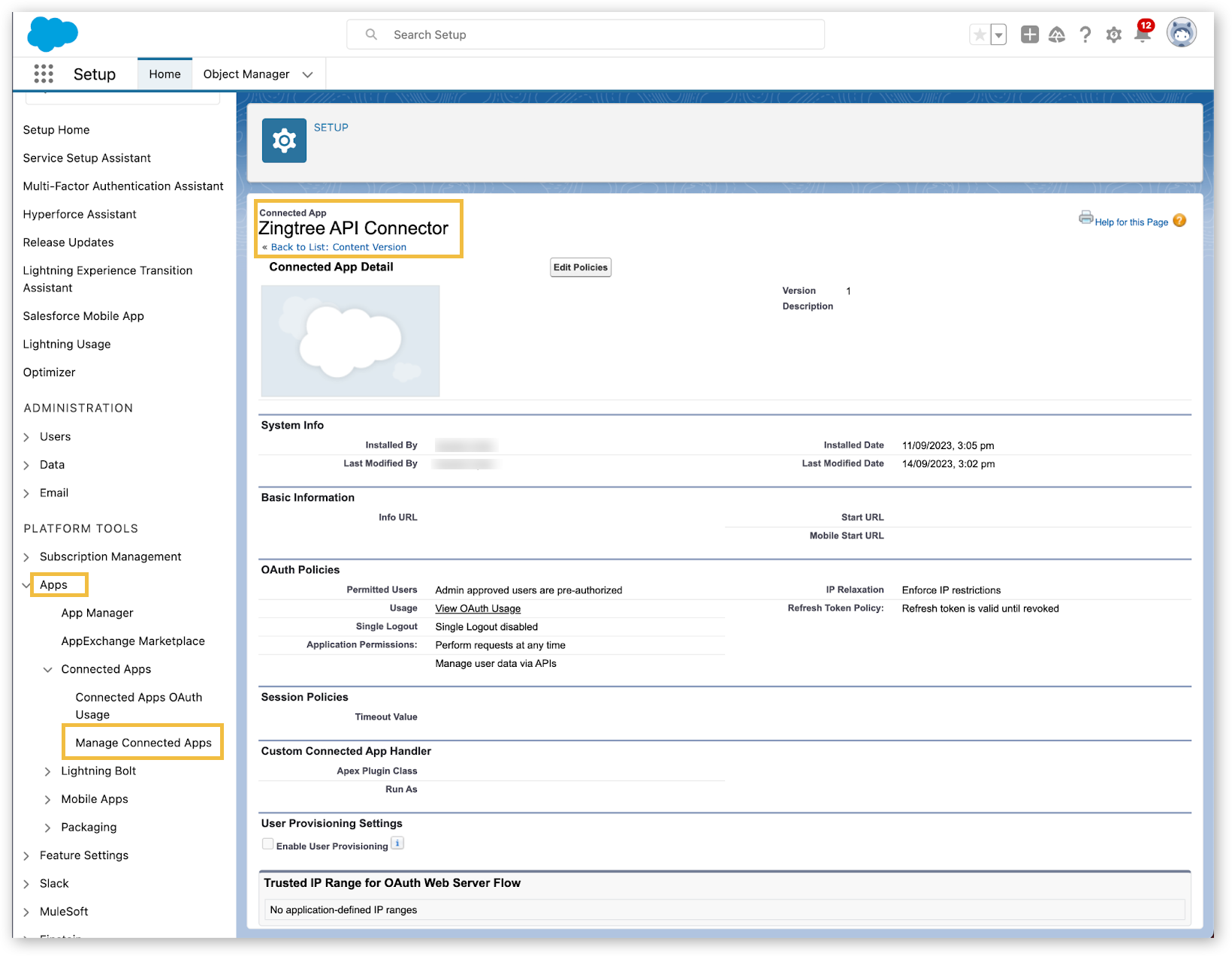Click the SETUP breadcrumb label
The height and width of the screenshot is (956, 1232).
[331, 128]
